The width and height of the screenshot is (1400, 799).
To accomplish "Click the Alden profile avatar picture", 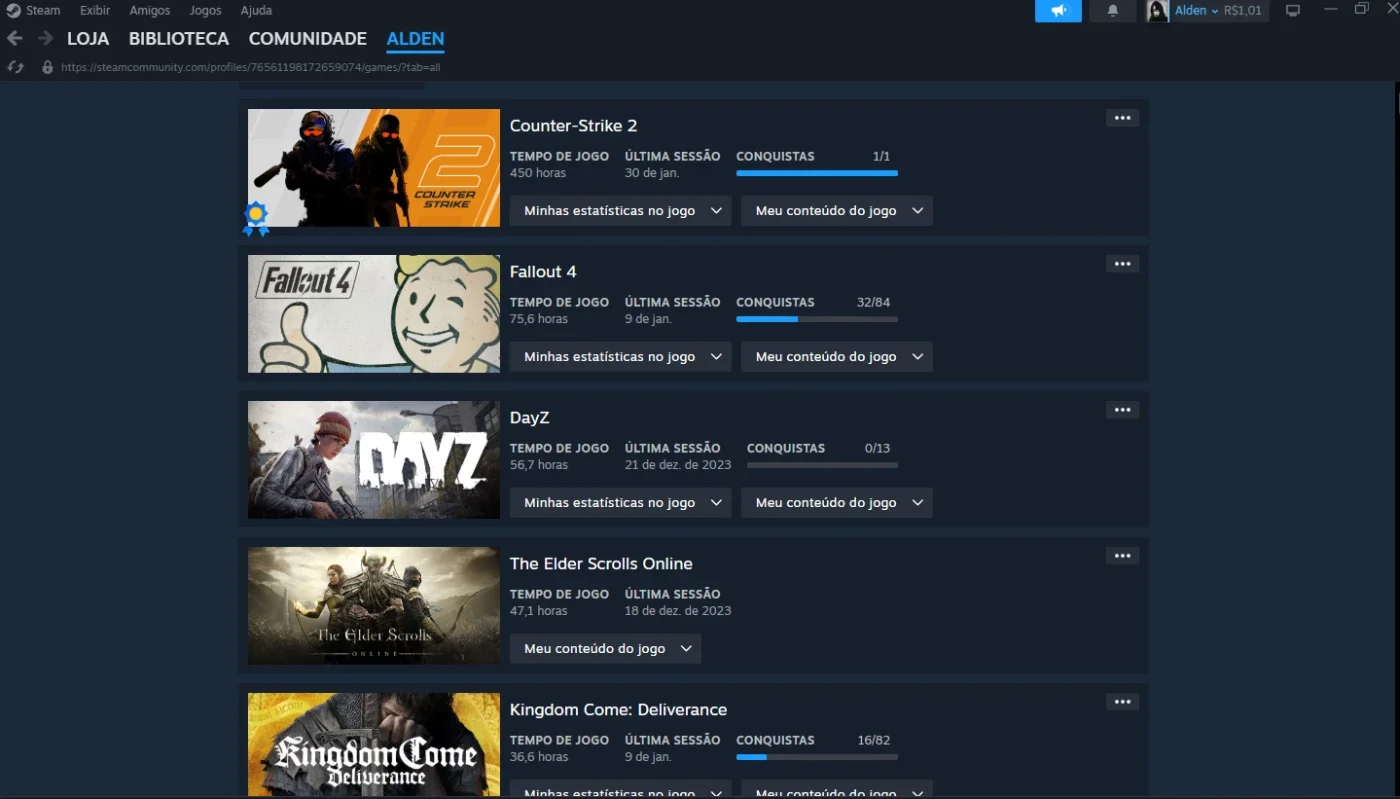I will point(1158,10).
